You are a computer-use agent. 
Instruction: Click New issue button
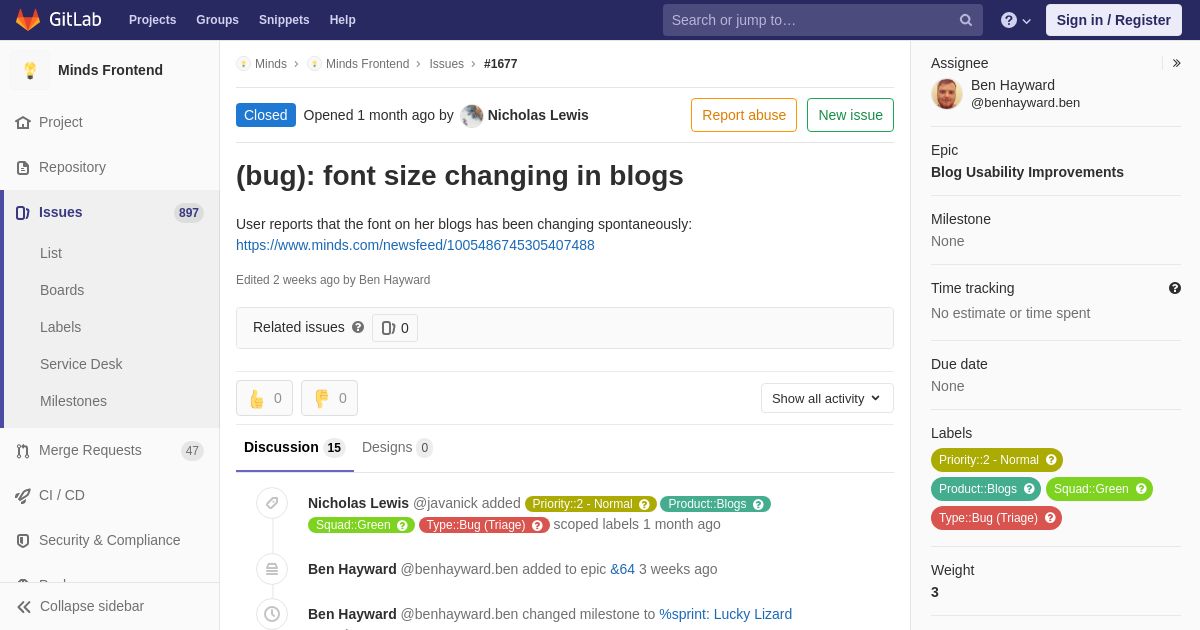pos(850,115)
